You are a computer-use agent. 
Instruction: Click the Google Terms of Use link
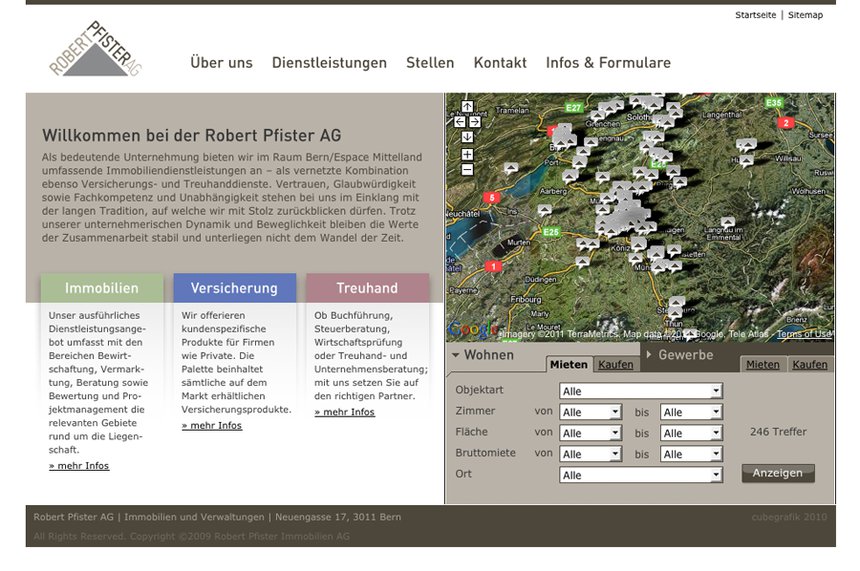pos(804,334)
